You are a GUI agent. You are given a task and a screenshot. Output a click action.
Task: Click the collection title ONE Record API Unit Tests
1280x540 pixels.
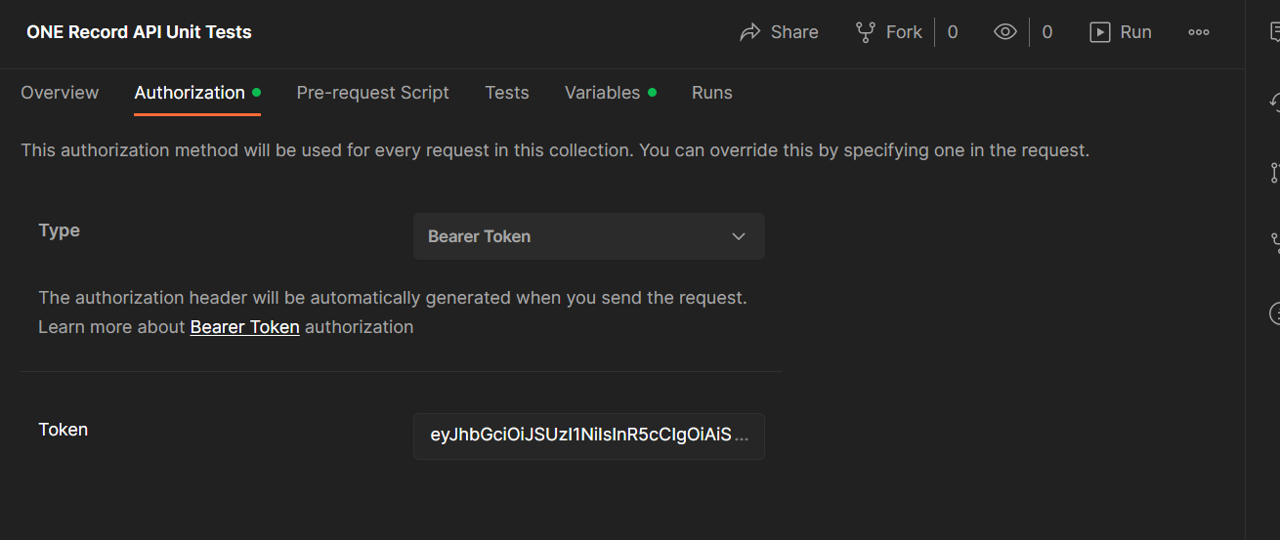[x=139, y=32]
